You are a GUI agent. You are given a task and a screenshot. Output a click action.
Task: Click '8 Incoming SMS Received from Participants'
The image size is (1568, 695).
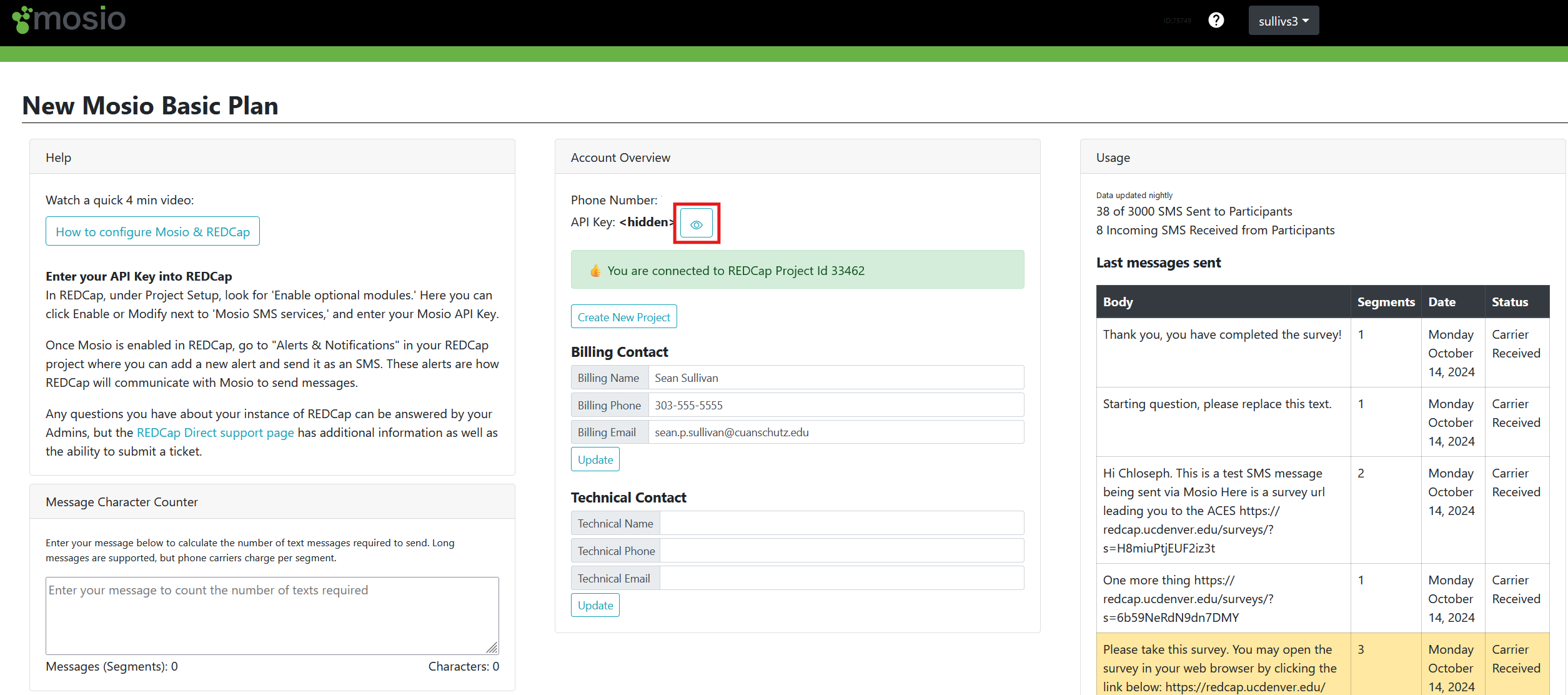(x=1215, y=230)
